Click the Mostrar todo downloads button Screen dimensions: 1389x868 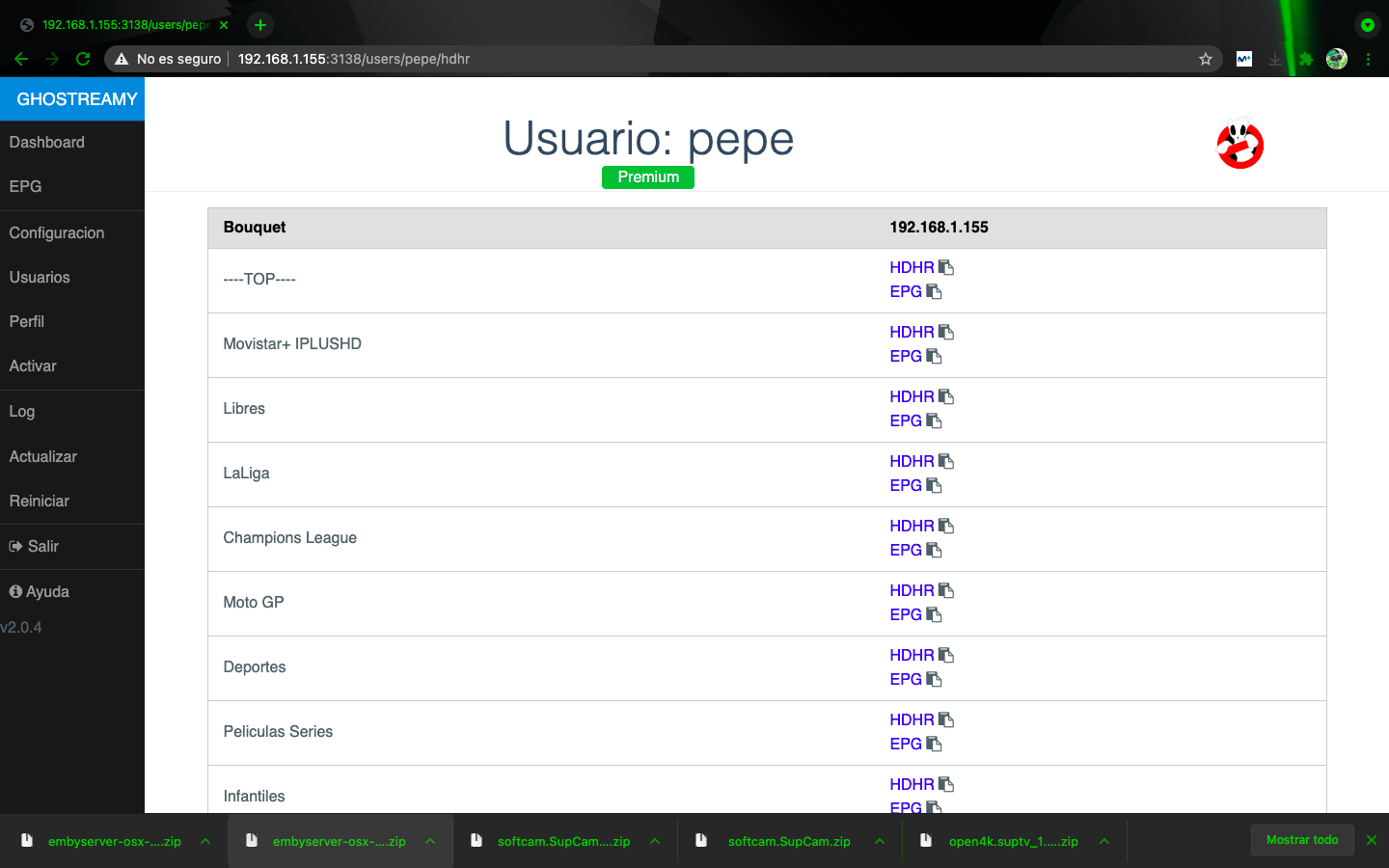pyautogui.click(x=1301, y=840)
